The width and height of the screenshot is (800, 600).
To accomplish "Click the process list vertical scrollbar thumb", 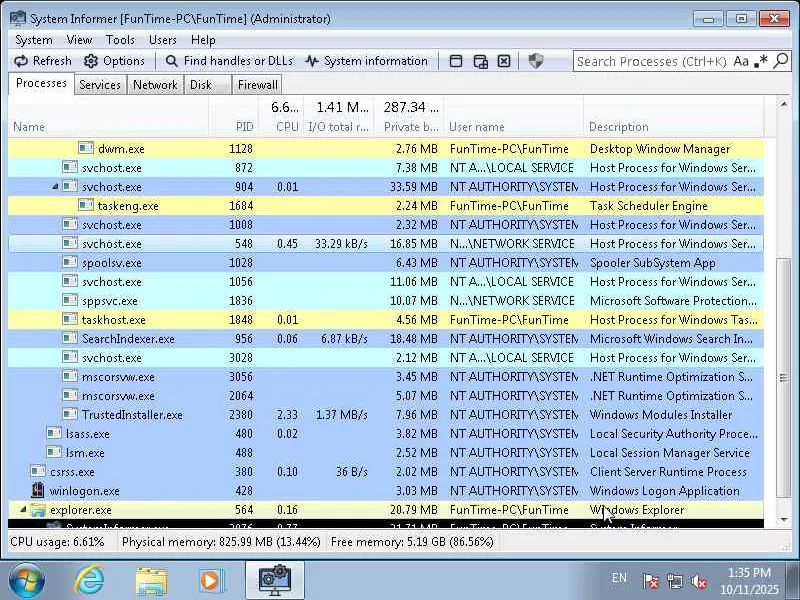I will (783, 378).
